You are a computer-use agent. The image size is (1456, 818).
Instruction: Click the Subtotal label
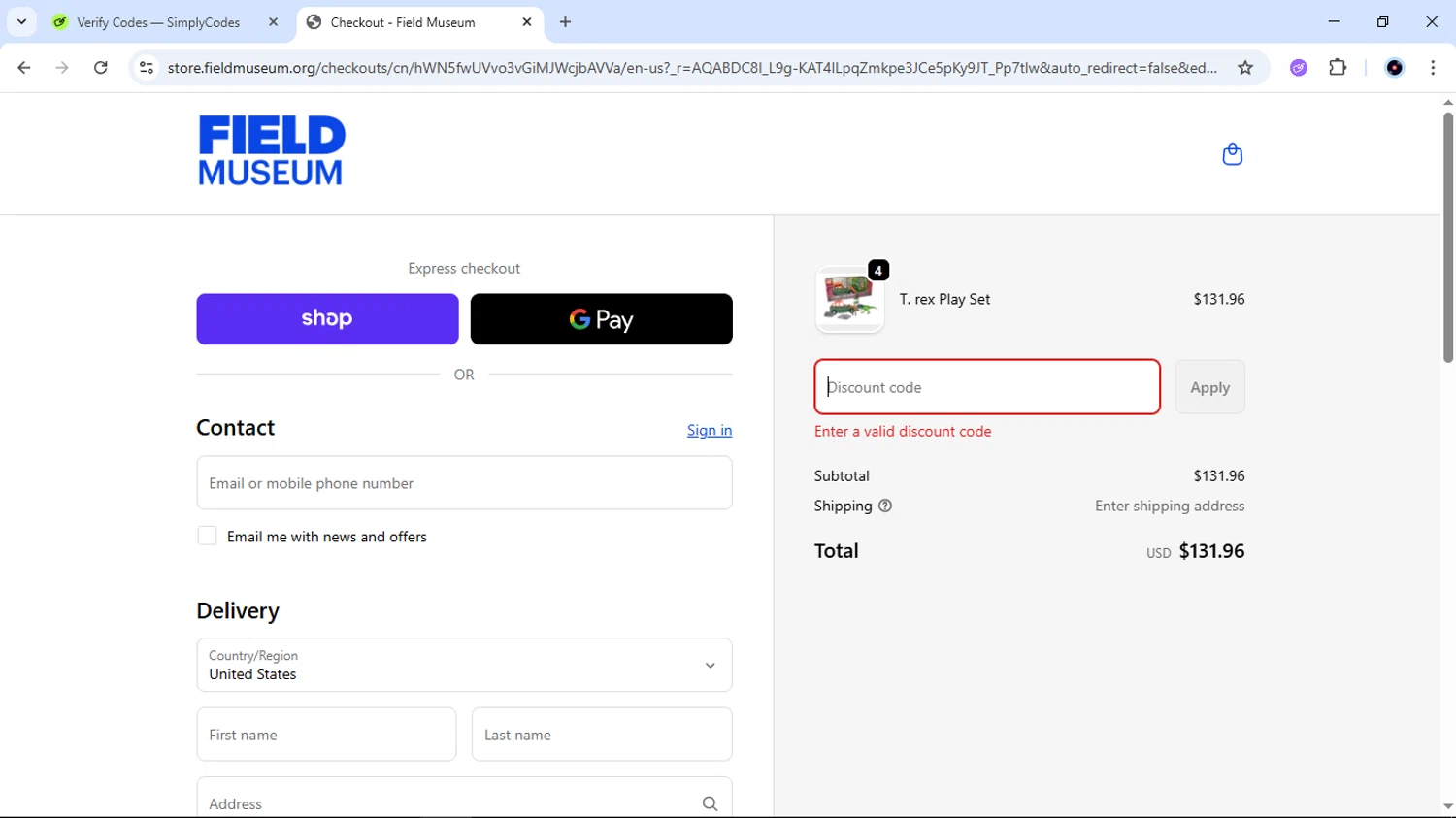coord(842,475)
